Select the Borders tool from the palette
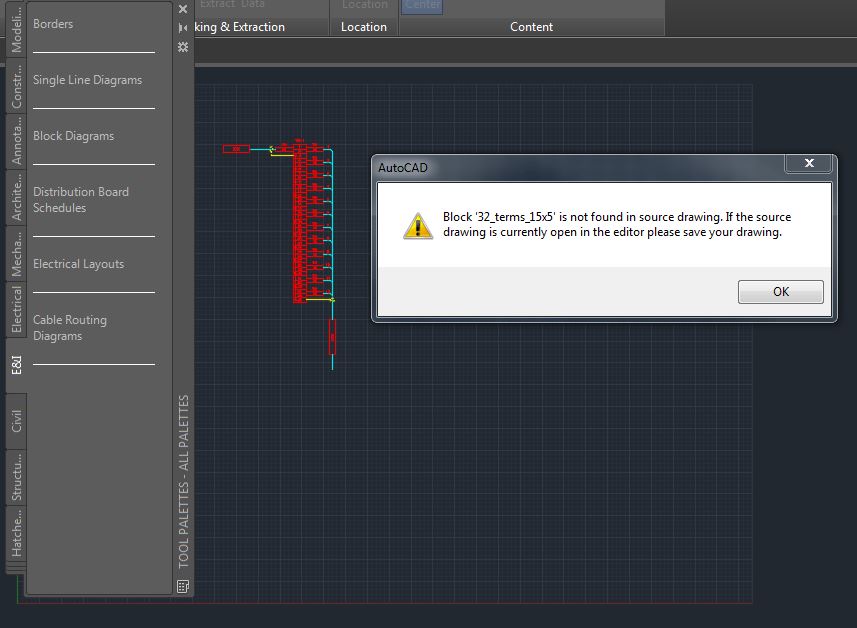Viewport: 857px width, 628px height. click(x=52, y=24)
